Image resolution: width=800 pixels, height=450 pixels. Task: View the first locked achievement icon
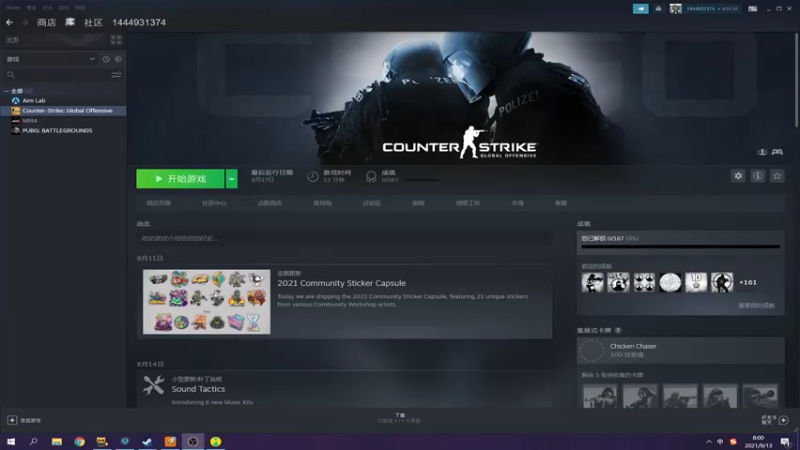point(592,283)
